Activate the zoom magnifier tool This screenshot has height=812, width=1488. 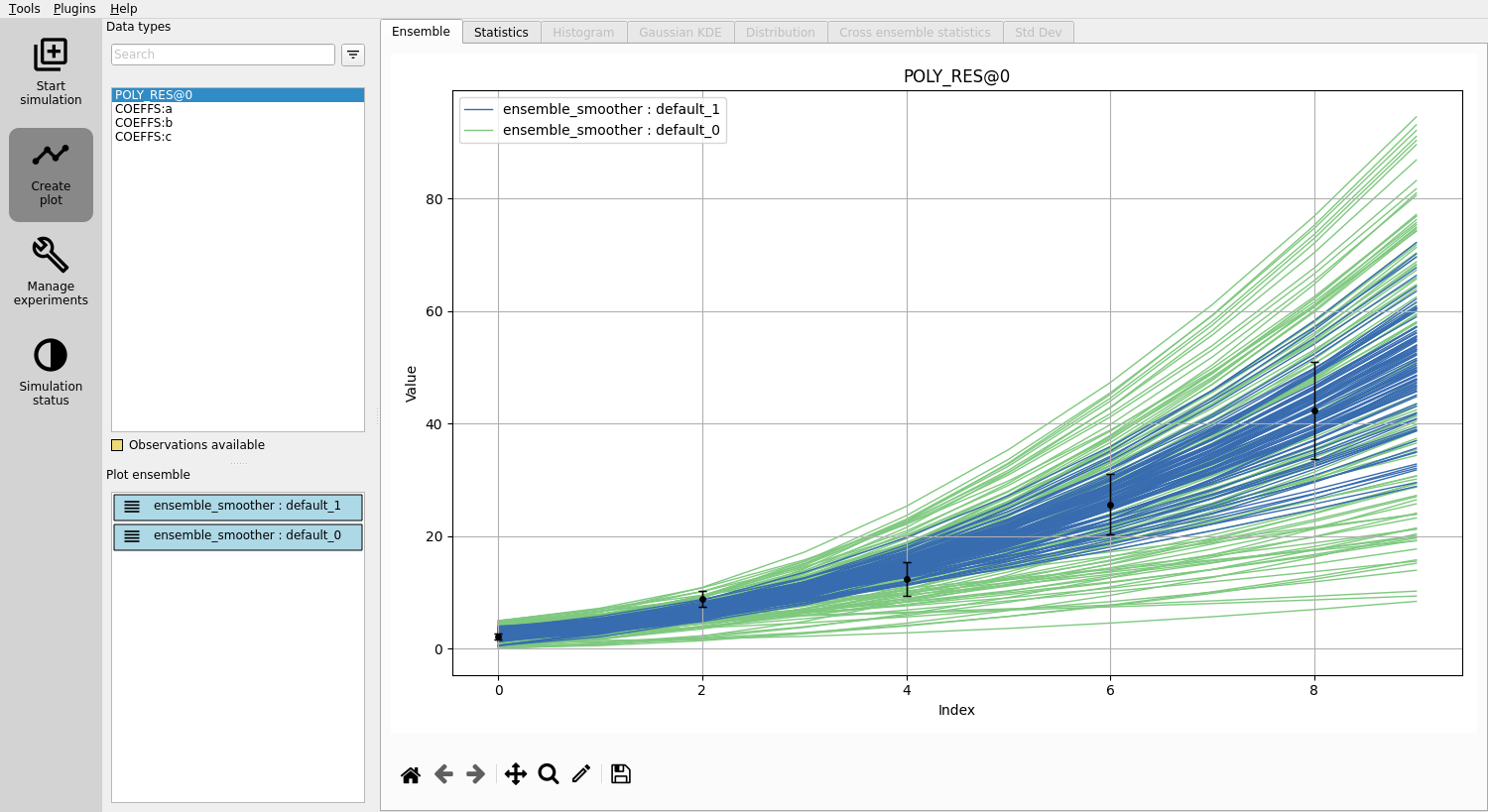tap(549, 774)
